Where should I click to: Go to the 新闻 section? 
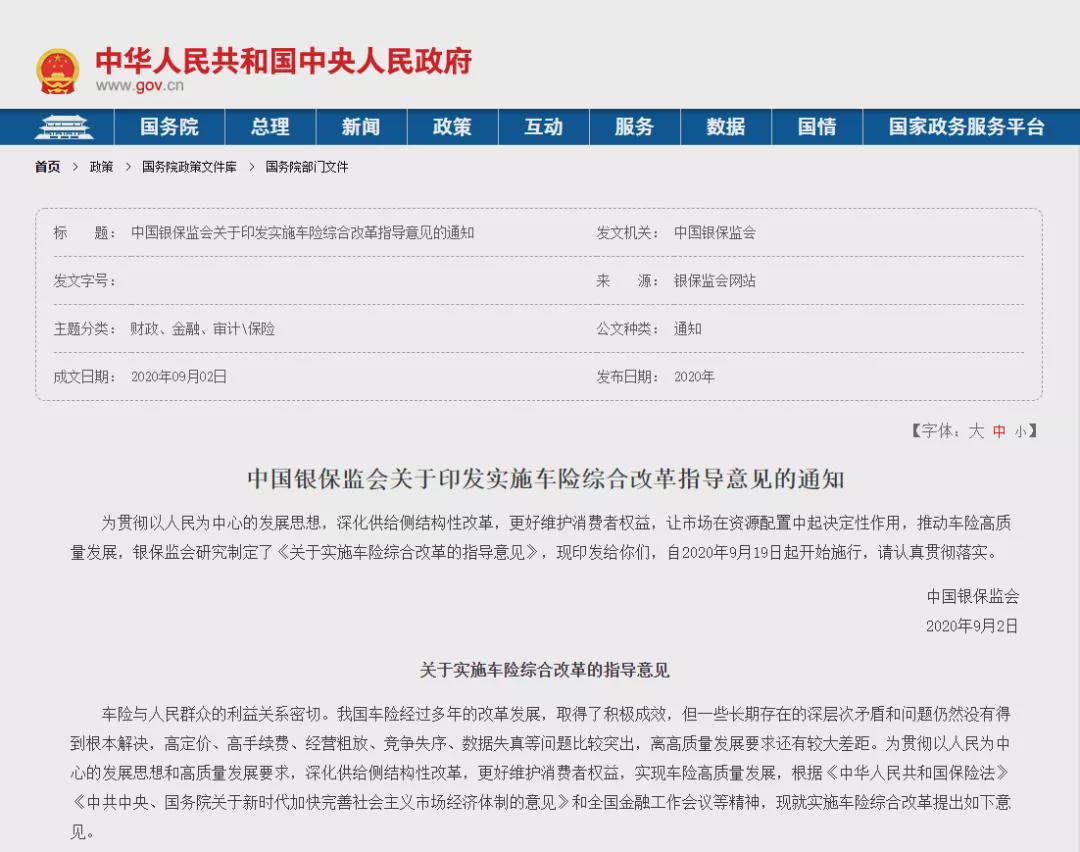click(361, 127)
